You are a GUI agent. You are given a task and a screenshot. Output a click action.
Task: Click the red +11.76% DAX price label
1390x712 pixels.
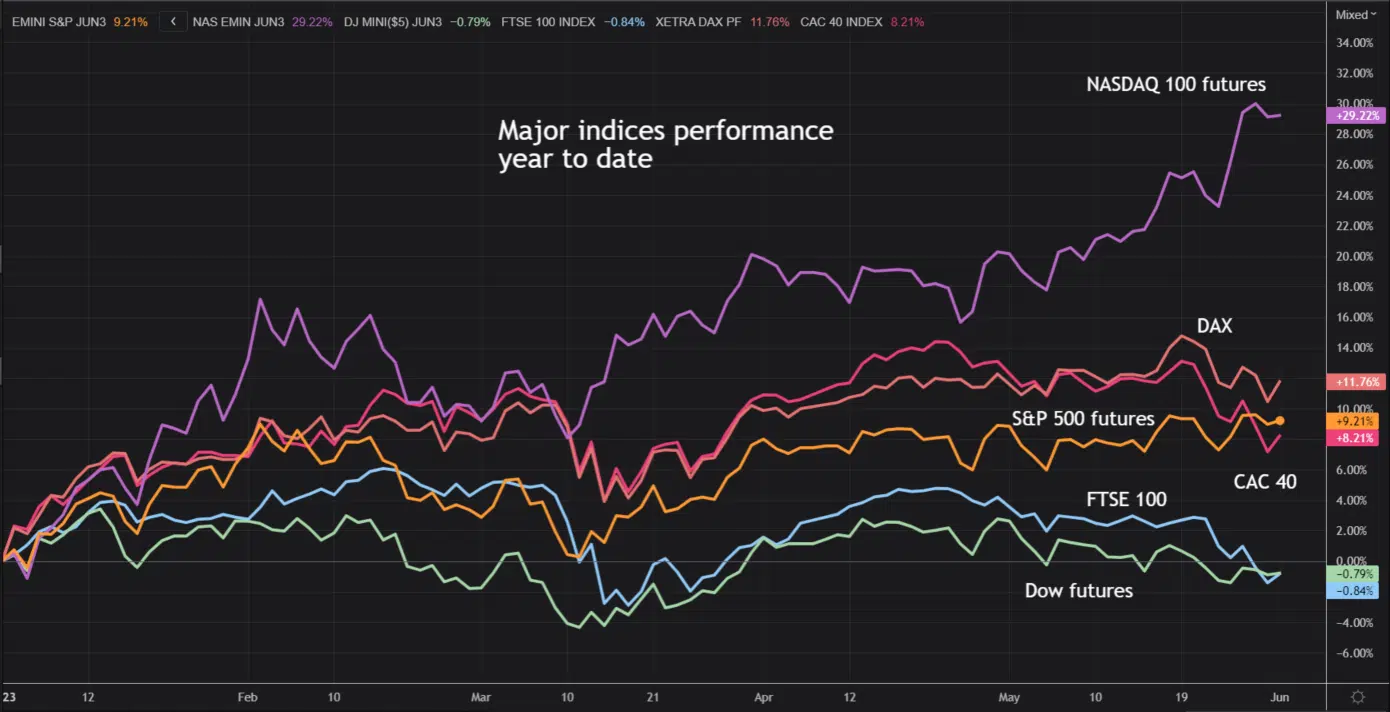click(1354, 381)
